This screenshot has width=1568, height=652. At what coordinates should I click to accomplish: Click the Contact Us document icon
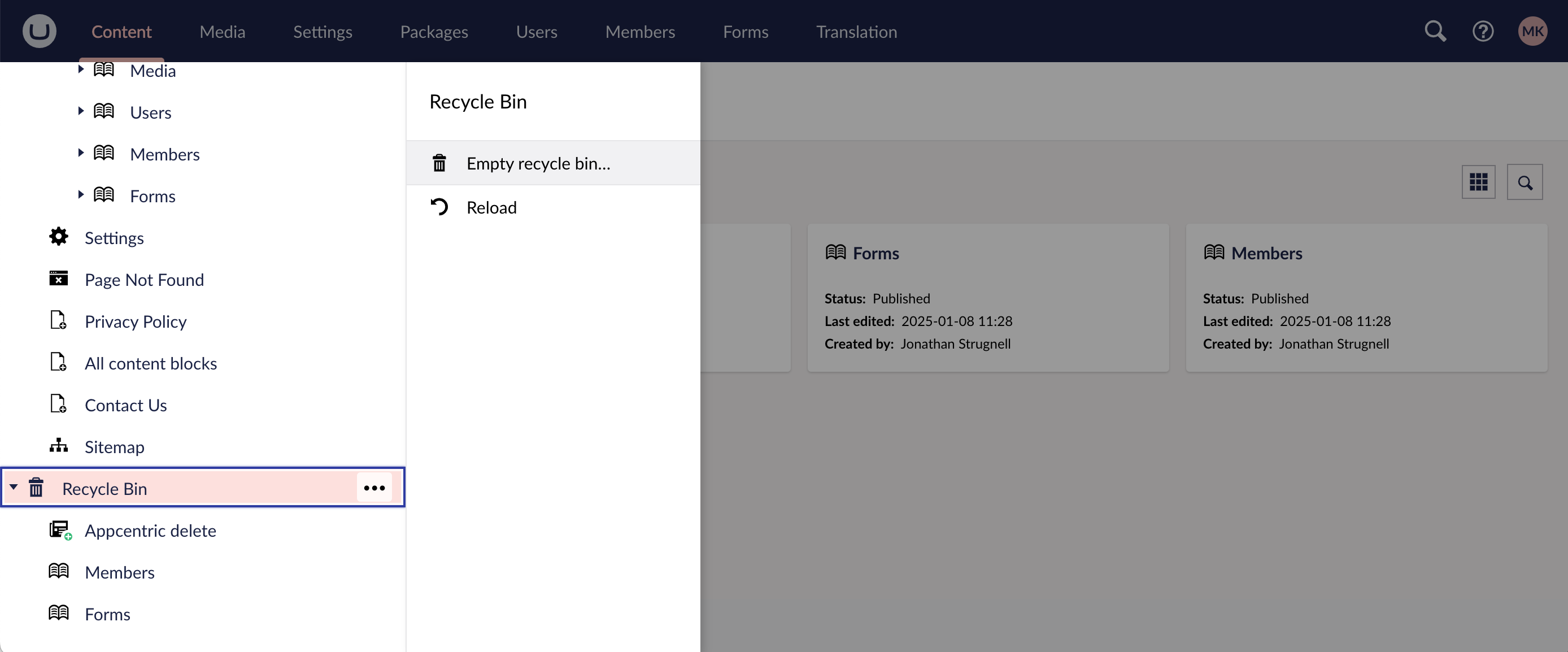[x=58, y=403]
